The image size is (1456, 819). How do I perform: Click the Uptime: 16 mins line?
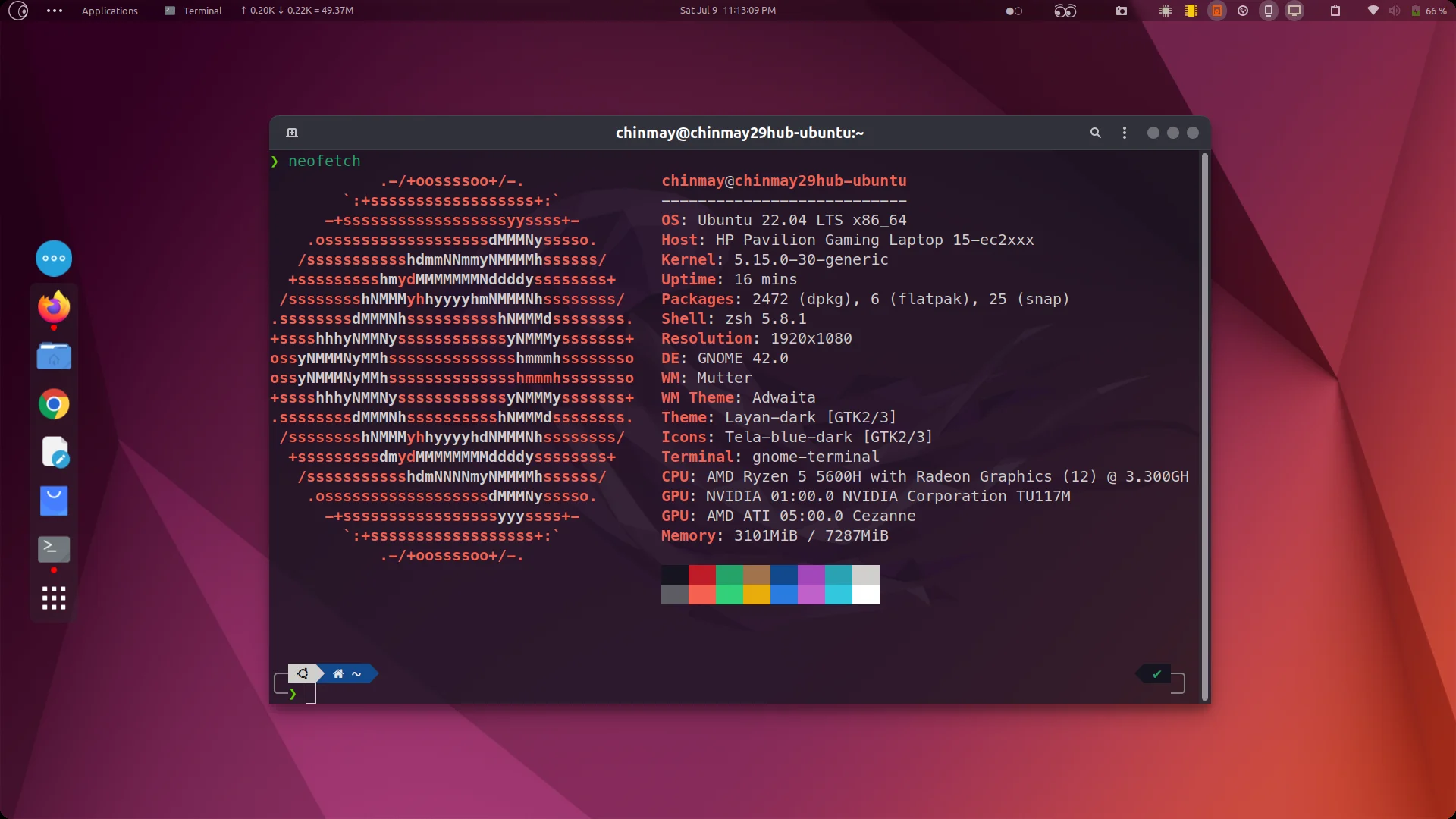coord(730,279)
